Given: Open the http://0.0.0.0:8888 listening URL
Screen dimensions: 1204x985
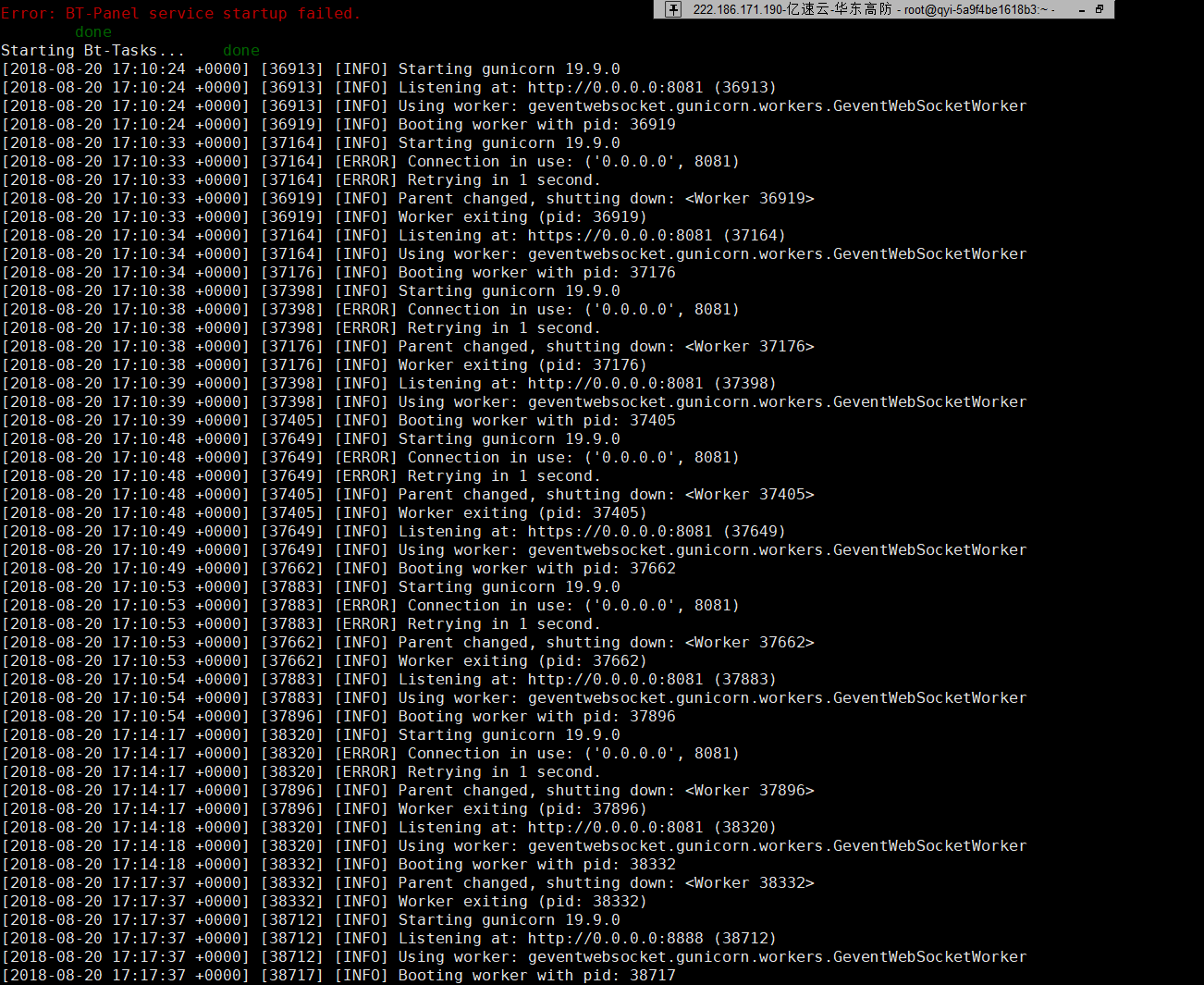Looking at the screenshot, I should click(x=616, y=938).
